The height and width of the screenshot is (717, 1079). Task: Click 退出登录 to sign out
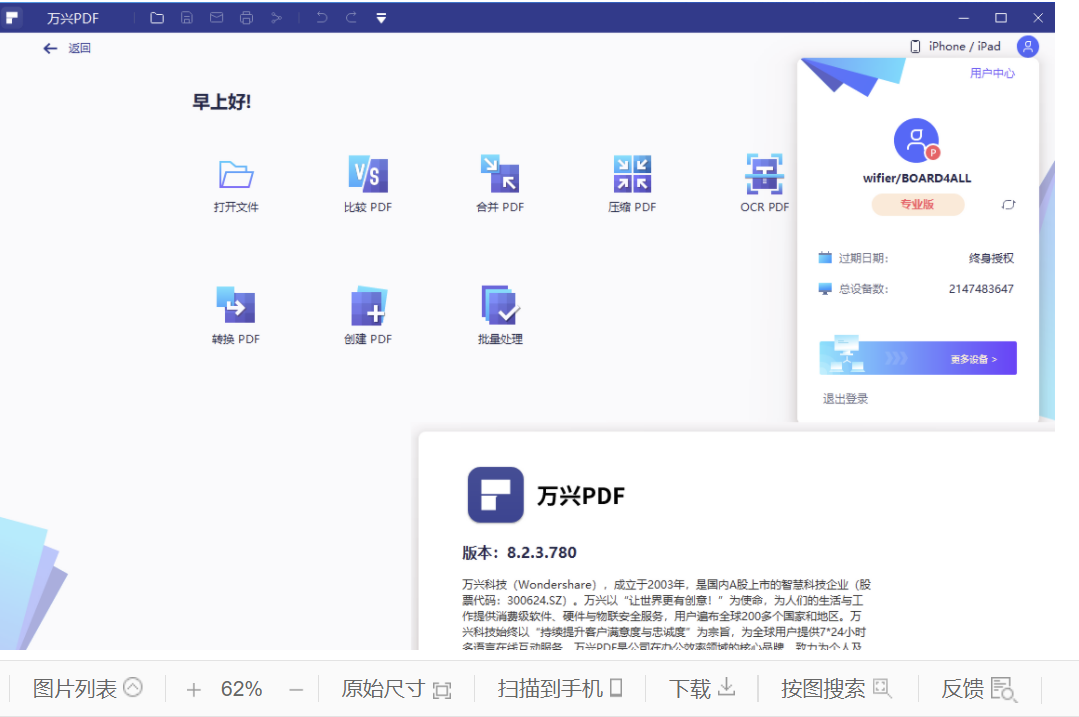coord(844,398)
